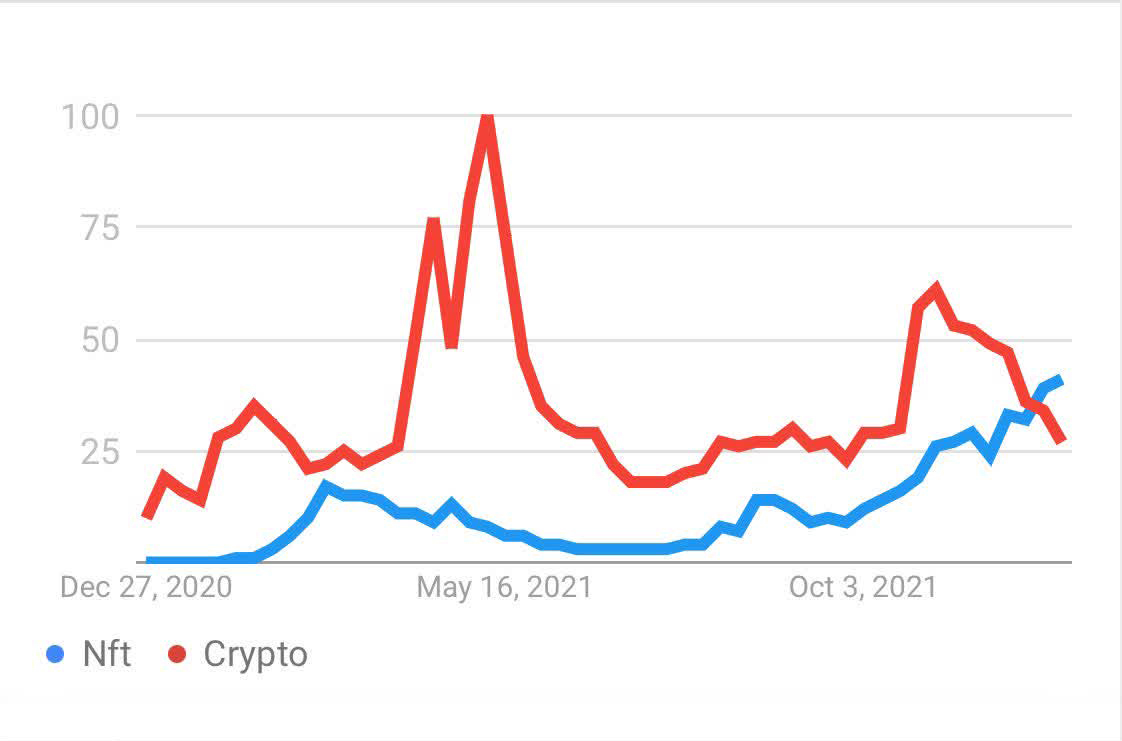1122x741 pixels.
Task: Click the 100 y-axis label
Action: [90, 117]
